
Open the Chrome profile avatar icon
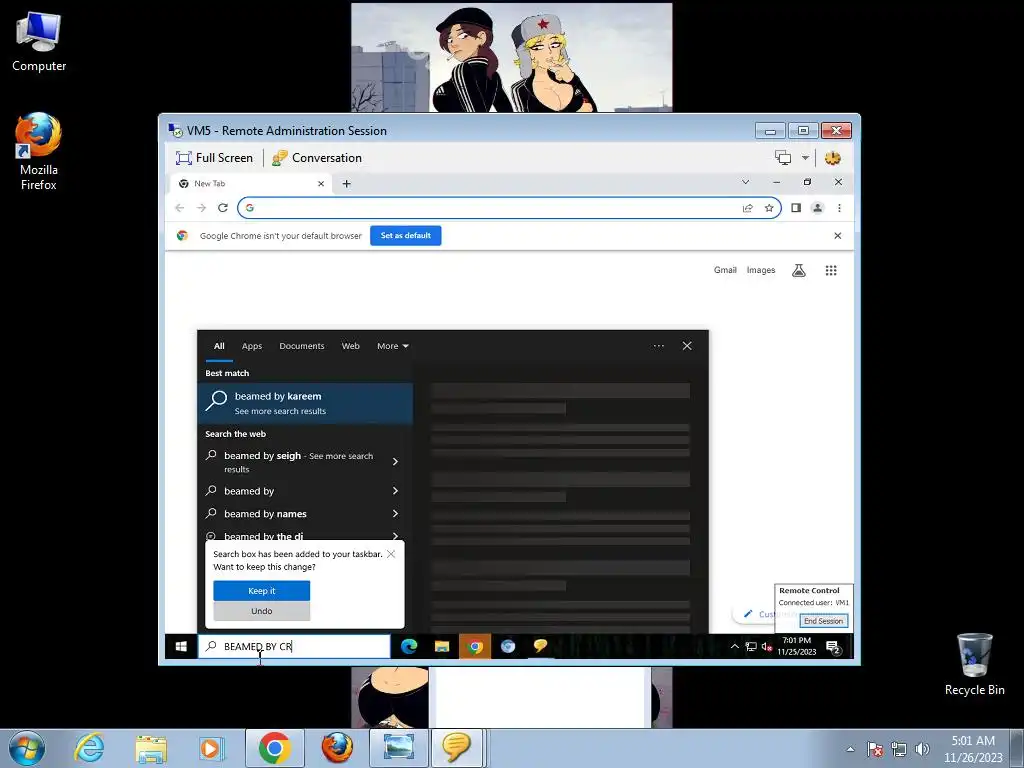(x=817, y=208)
